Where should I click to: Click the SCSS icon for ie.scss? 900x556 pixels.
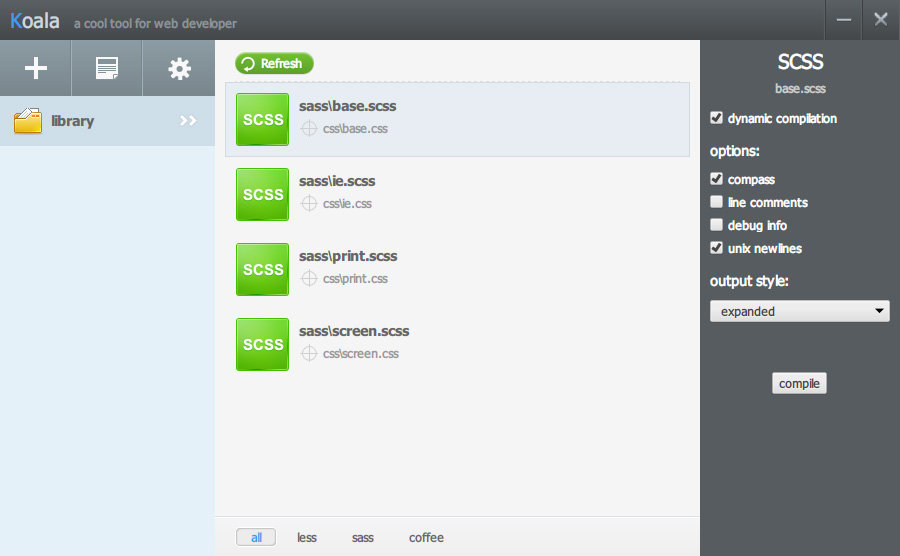click(262, 195)
